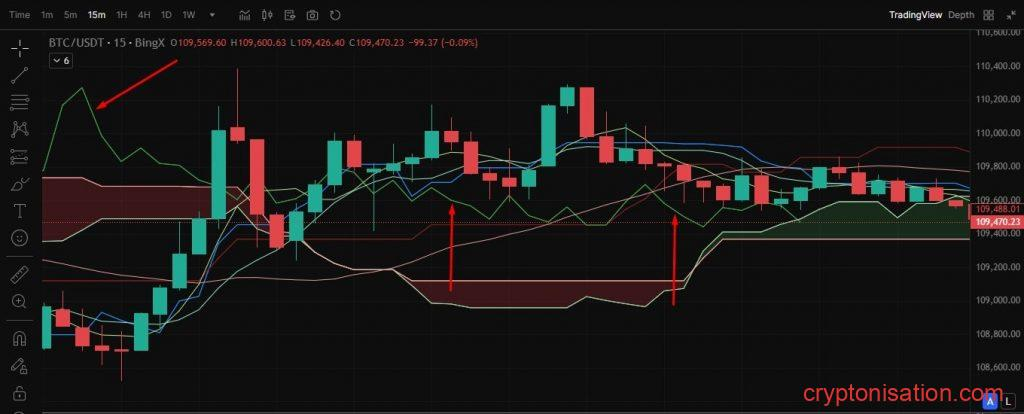Collapse the indicator legend showing 6
Image resolution: width=1024 pixels, height=414 pixels.
tap(60, 61)
